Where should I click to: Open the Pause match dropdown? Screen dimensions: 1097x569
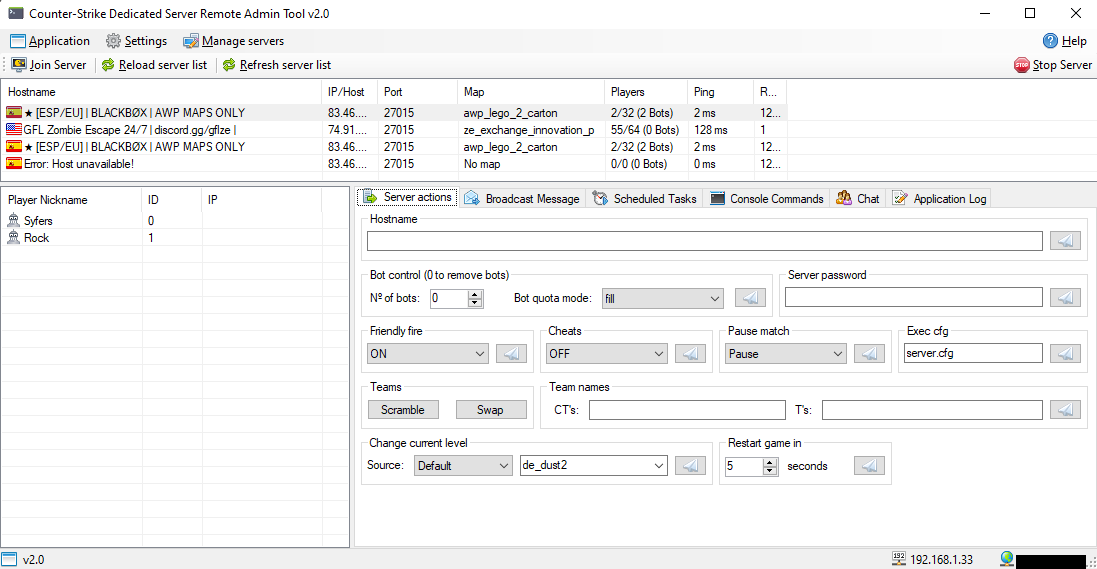(x=786, y=353)
